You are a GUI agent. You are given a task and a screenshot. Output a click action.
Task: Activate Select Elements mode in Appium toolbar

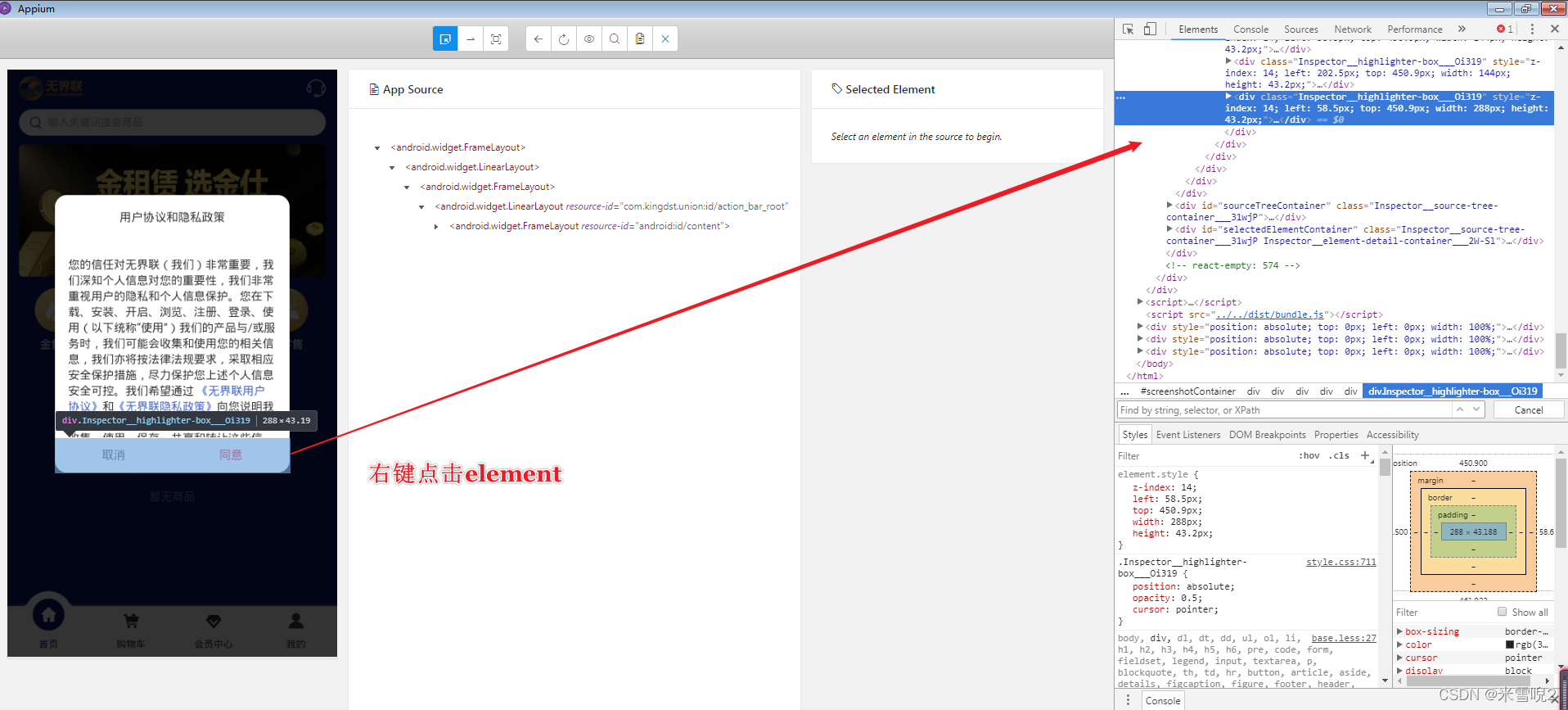445,38
